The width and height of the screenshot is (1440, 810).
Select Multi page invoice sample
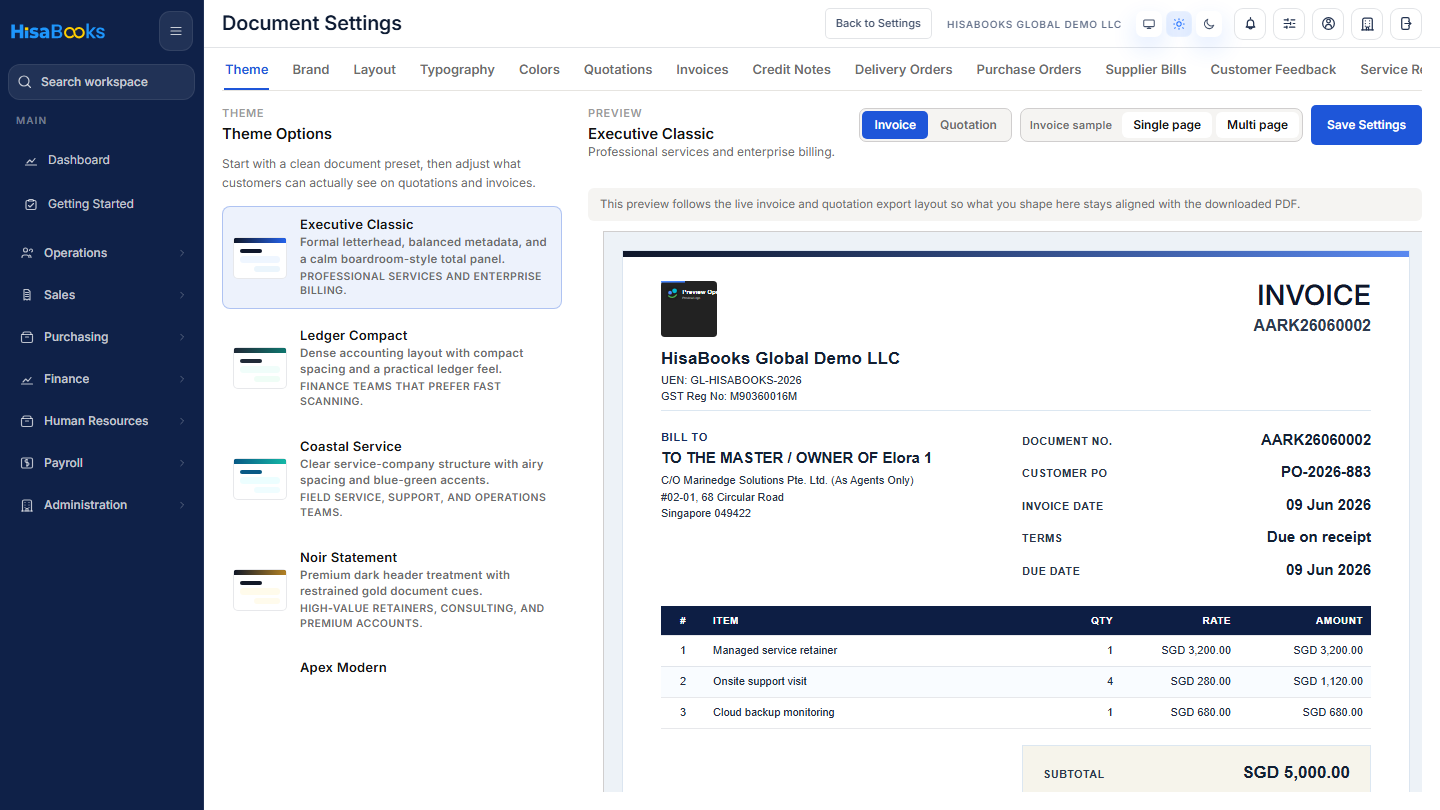[1257, 125]
